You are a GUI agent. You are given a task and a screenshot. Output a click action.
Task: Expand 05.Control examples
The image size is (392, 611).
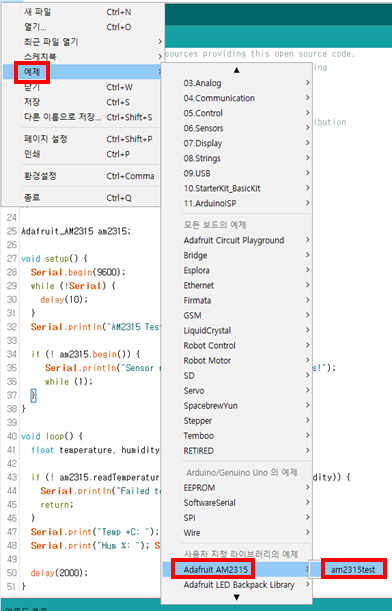[x=237, y=113]
